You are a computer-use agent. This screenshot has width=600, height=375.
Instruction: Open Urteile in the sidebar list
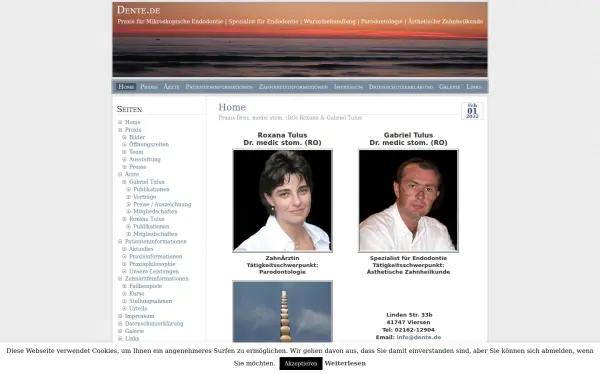coord(138,308)
